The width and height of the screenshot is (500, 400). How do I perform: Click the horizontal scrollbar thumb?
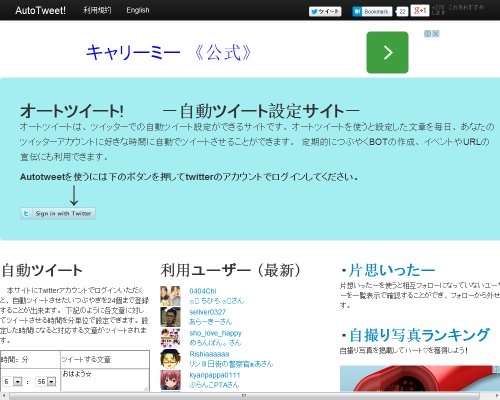coord(244,396)
